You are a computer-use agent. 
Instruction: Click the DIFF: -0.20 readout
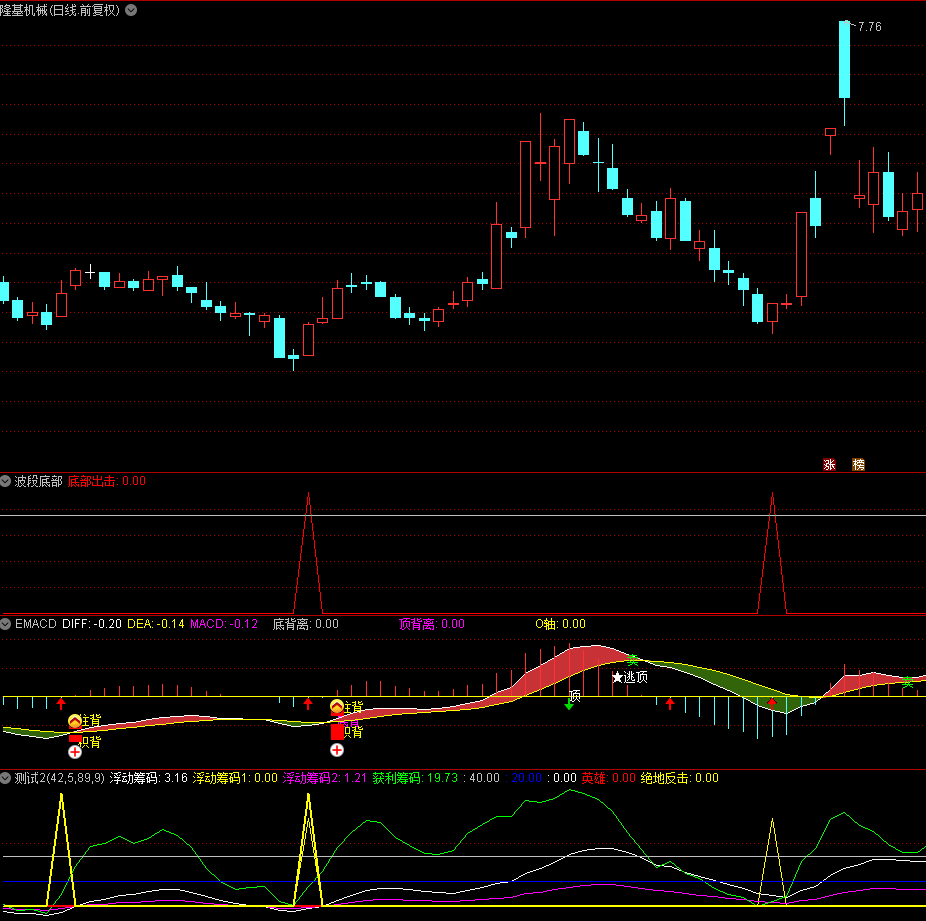[x=92, y=624]
